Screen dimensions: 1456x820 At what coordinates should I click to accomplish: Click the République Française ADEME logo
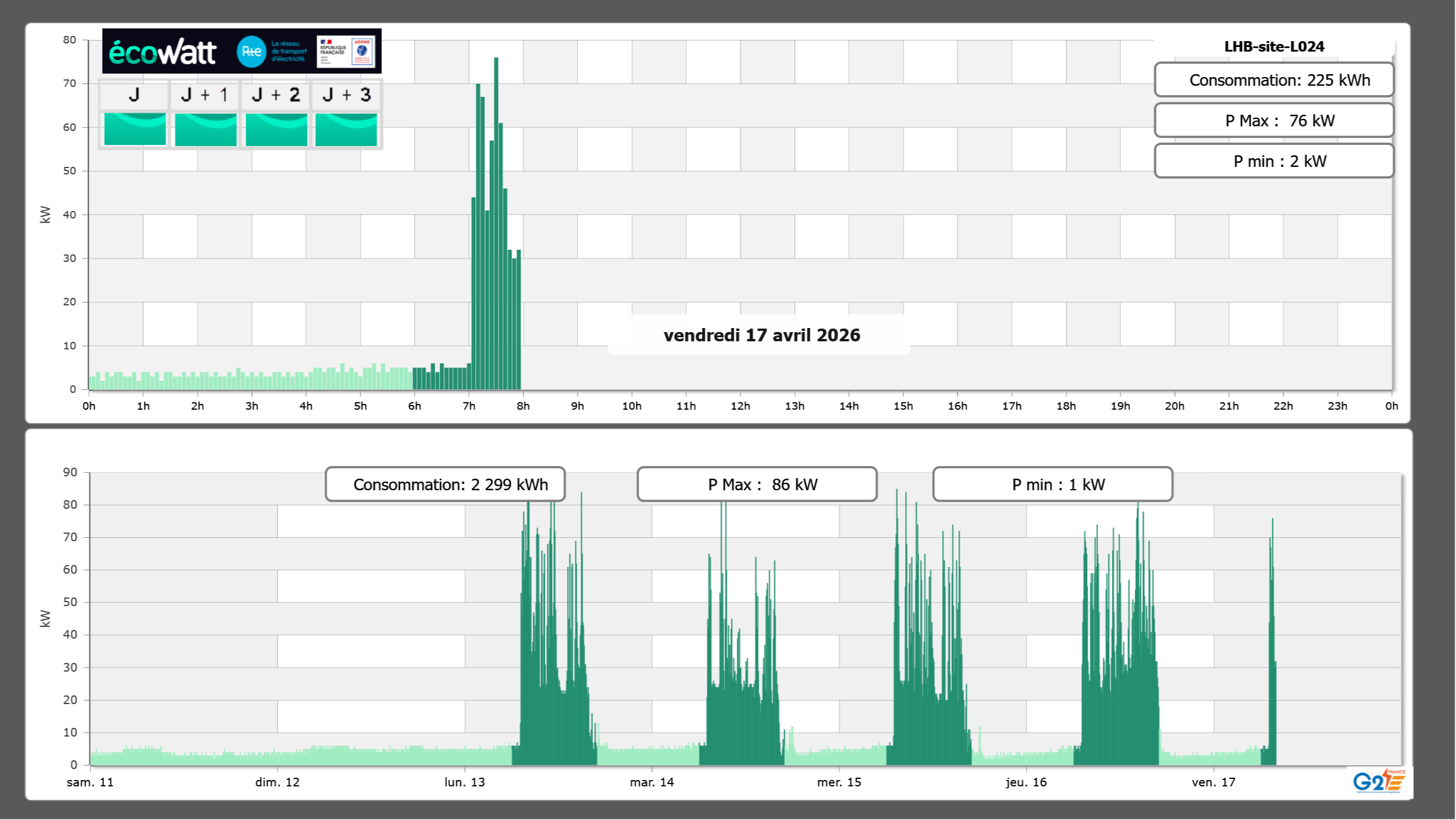(x=346, y=52)
